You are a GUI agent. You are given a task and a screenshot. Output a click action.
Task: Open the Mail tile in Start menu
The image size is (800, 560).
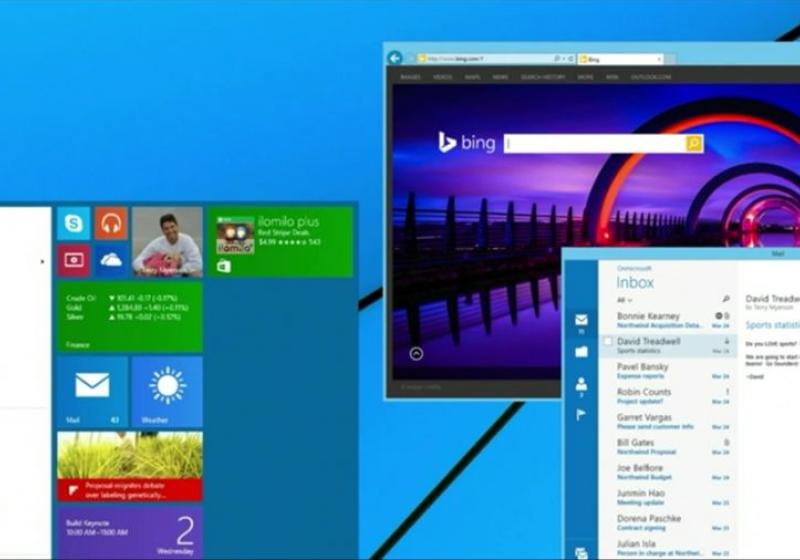[92, 392]
